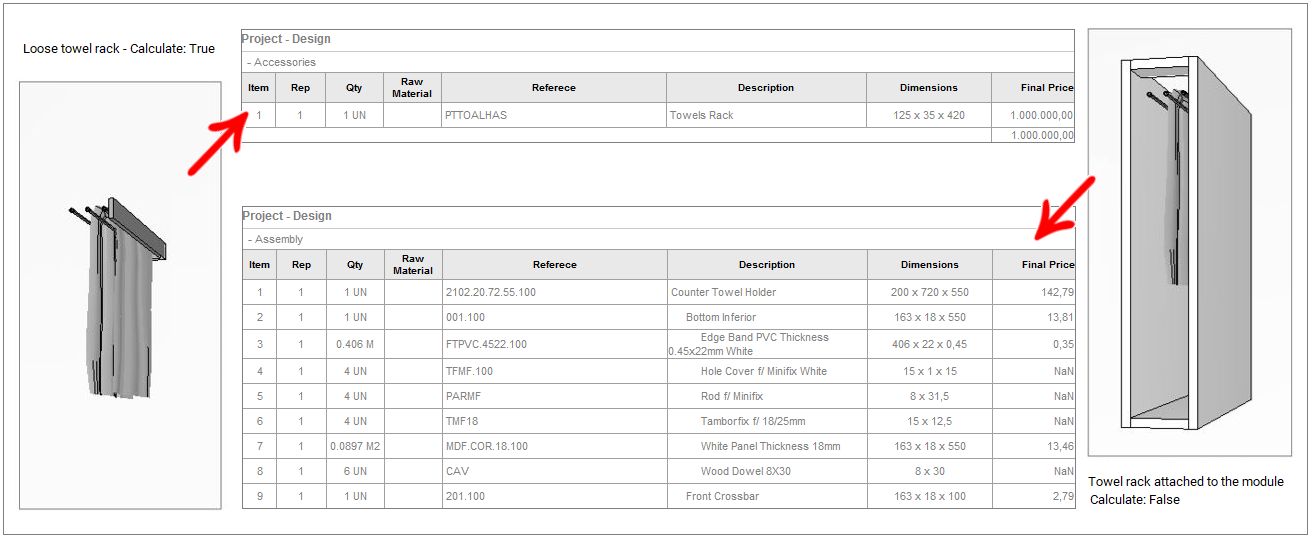Open the PTTOALHAS reference link
The width and height of the screenshot is (1311, 540).
point(476,115)
